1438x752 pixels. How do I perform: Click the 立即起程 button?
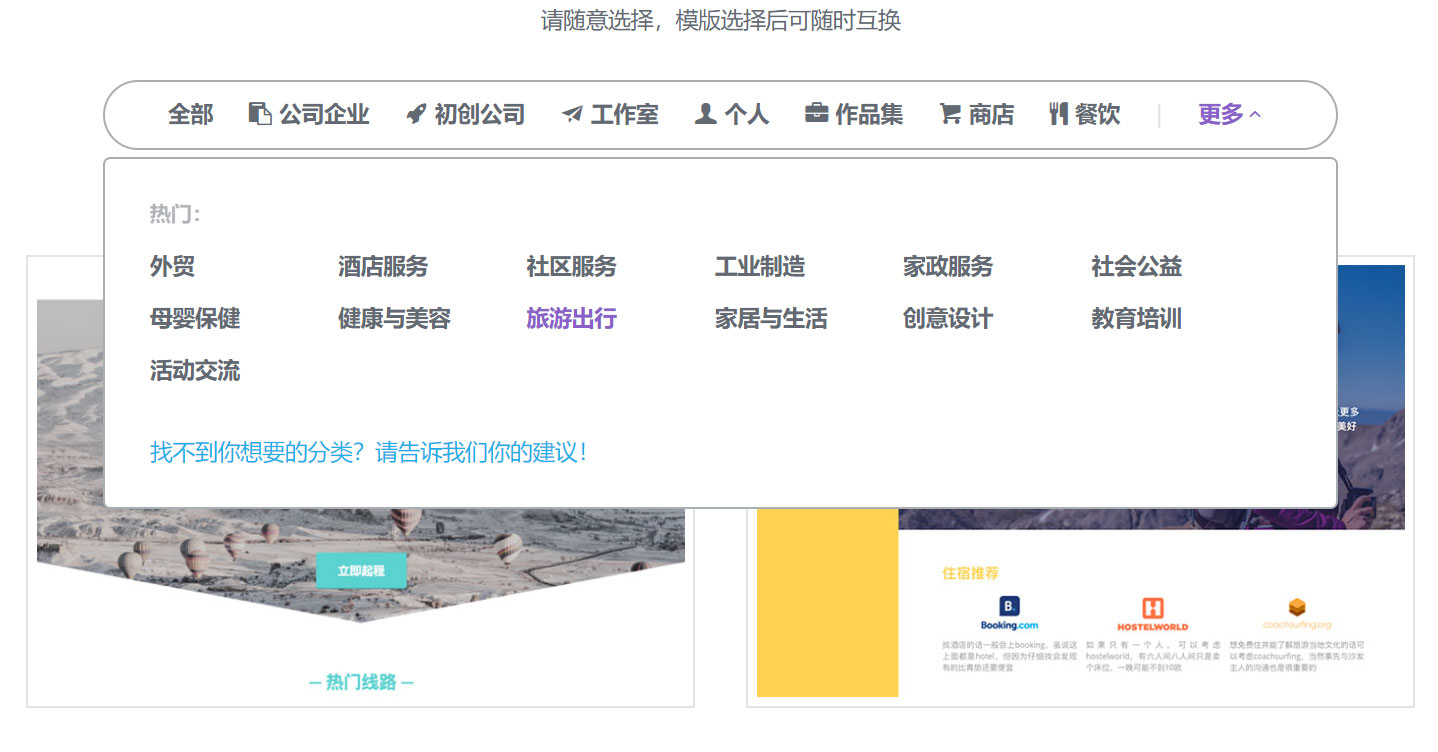(361, 570)
